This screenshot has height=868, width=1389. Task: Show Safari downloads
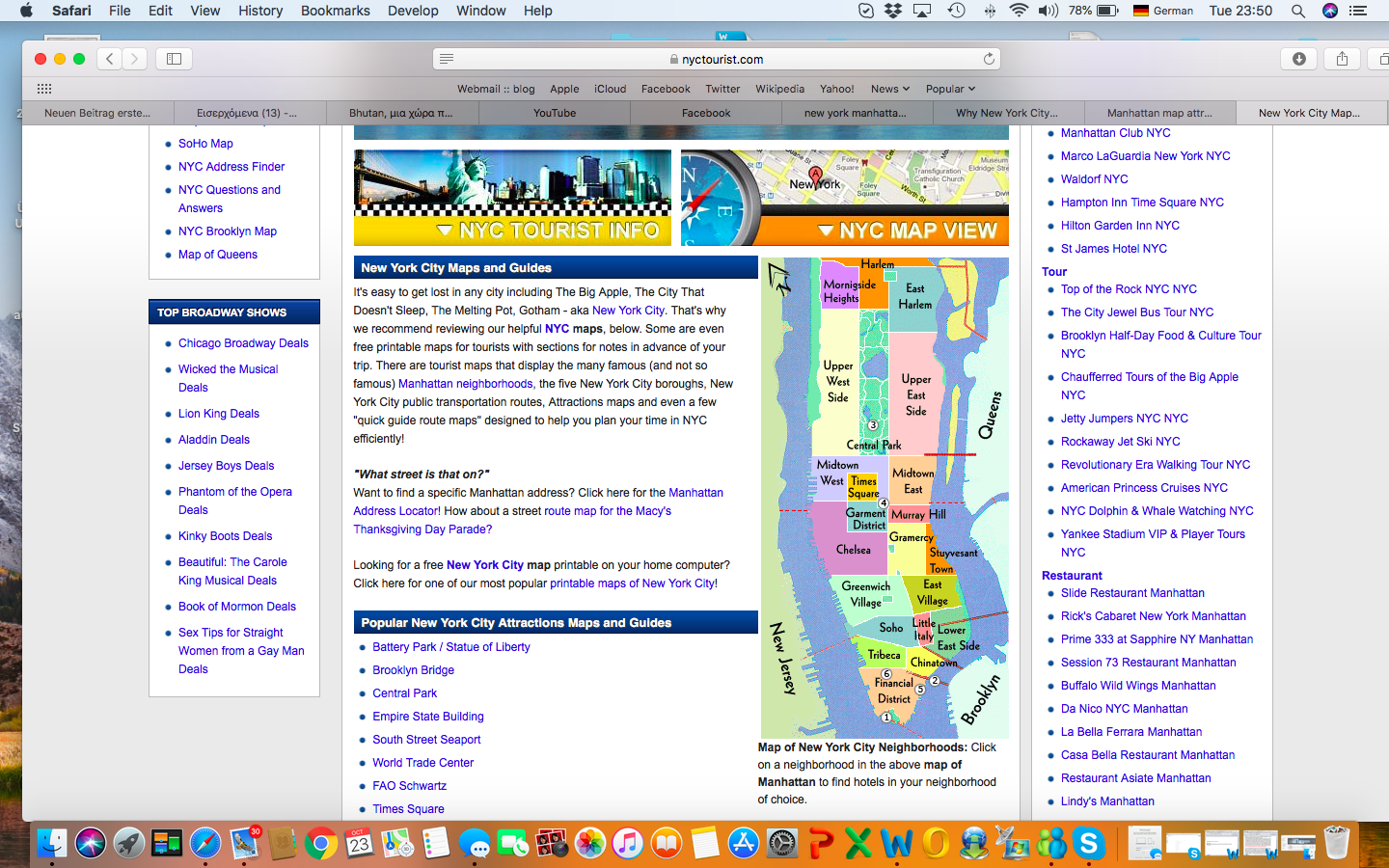[x=1299, y=59]
